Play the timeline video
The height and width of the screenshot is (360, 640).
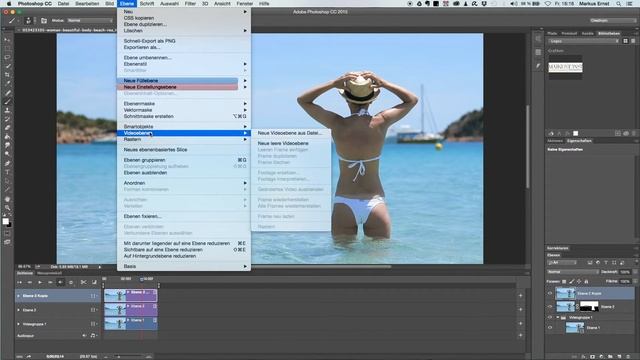click(x=40, y=282)
